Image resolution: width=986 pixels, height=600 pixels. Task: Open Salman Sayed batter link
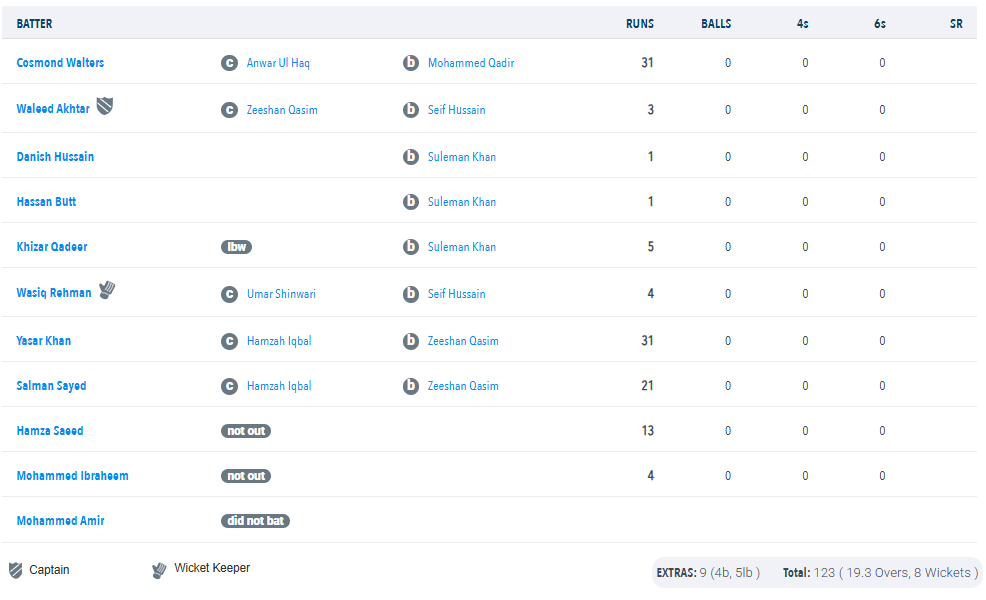tap(52, 386)
